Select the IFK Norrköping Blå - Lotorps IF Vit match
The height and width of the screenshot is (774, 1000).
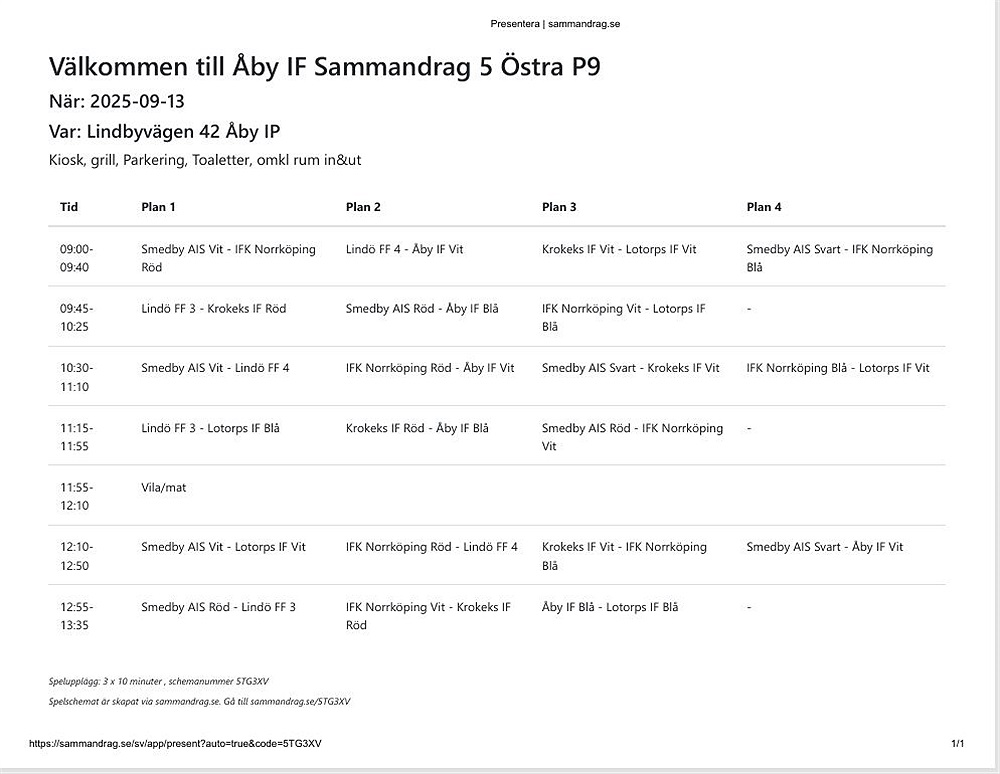838,368
